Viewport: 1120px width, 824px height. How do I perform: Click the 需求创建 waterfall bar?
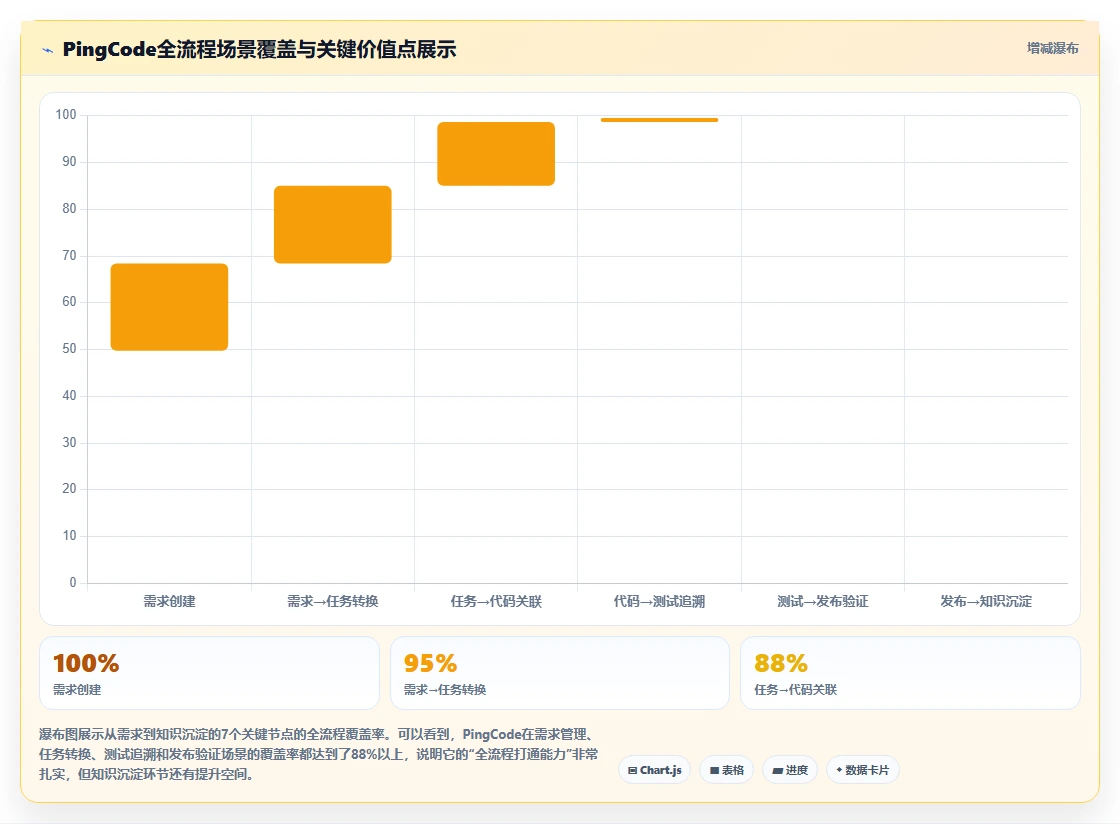coord(169,307)
